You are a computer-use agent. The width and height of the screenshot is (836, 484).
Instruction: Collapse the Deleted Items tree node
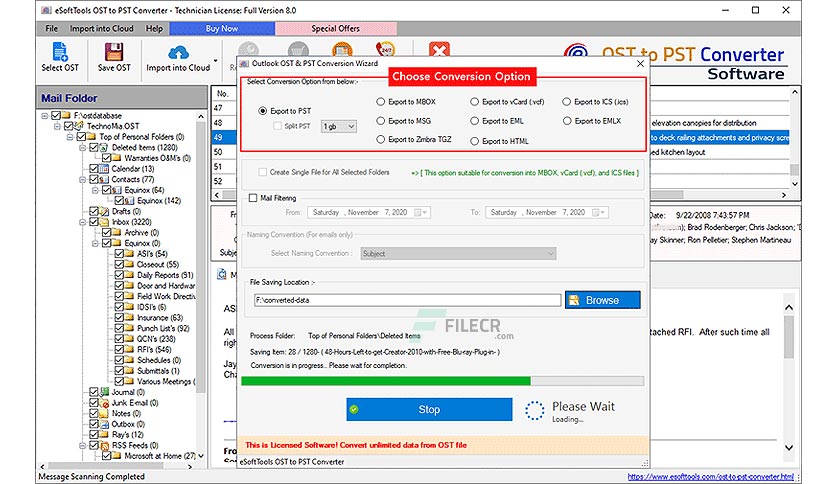pyautogui.click(x=83, y=147)
